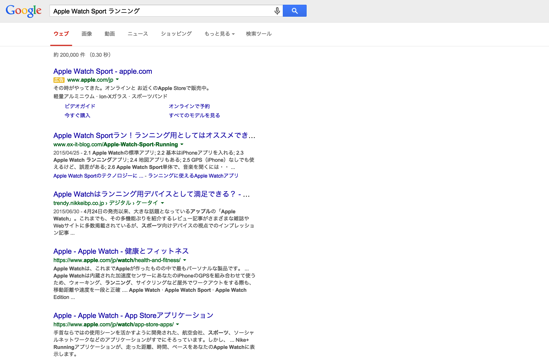Click result count text 約 200,000 件
549x360 pixels.
pyautogui.click(x=82, y=55)
